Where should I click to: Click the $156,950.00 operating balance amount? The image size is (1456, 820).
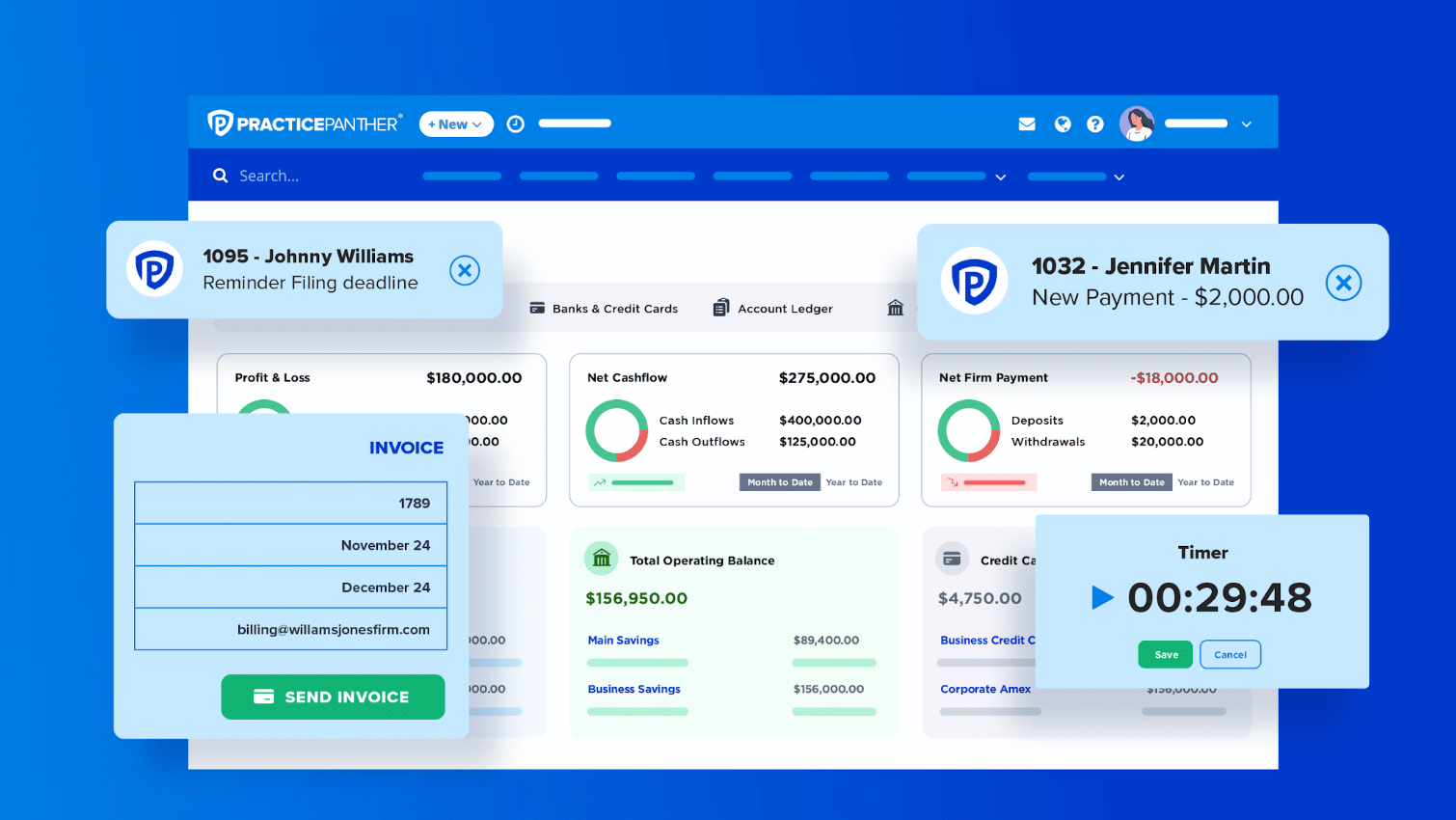tap(636, 599)
